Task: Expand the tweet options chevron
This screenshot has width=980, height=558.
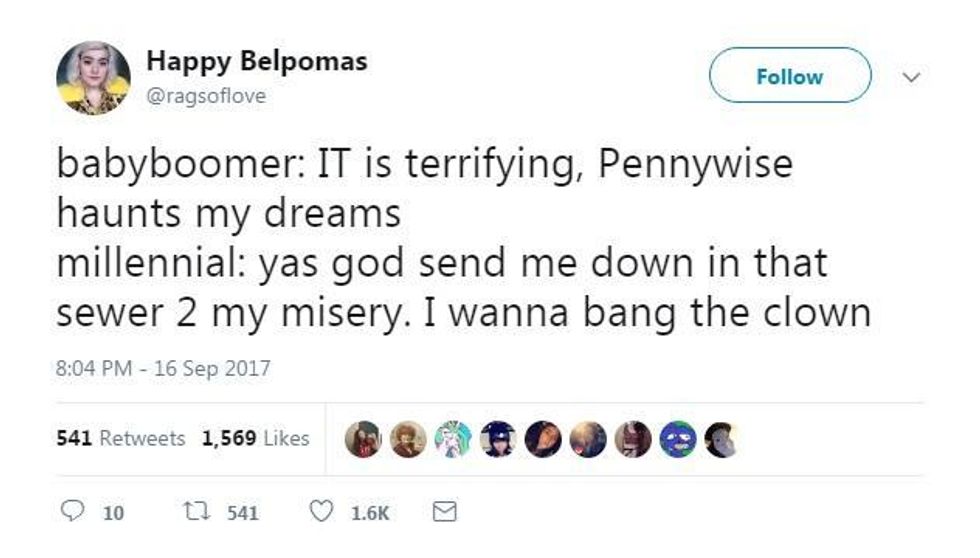Action: (x=908, y=75)
